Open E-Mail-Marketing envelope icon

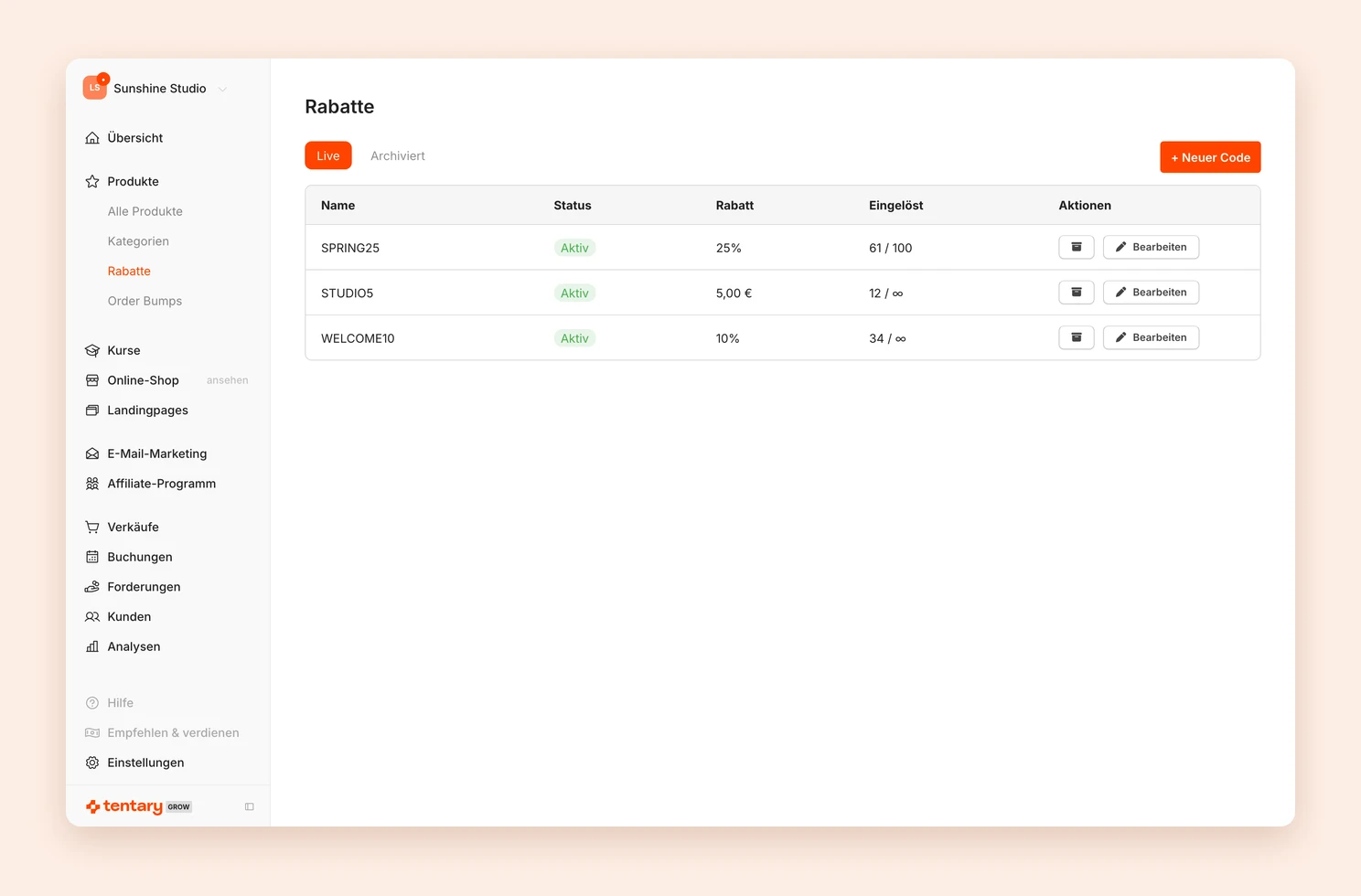click(92, 453)
